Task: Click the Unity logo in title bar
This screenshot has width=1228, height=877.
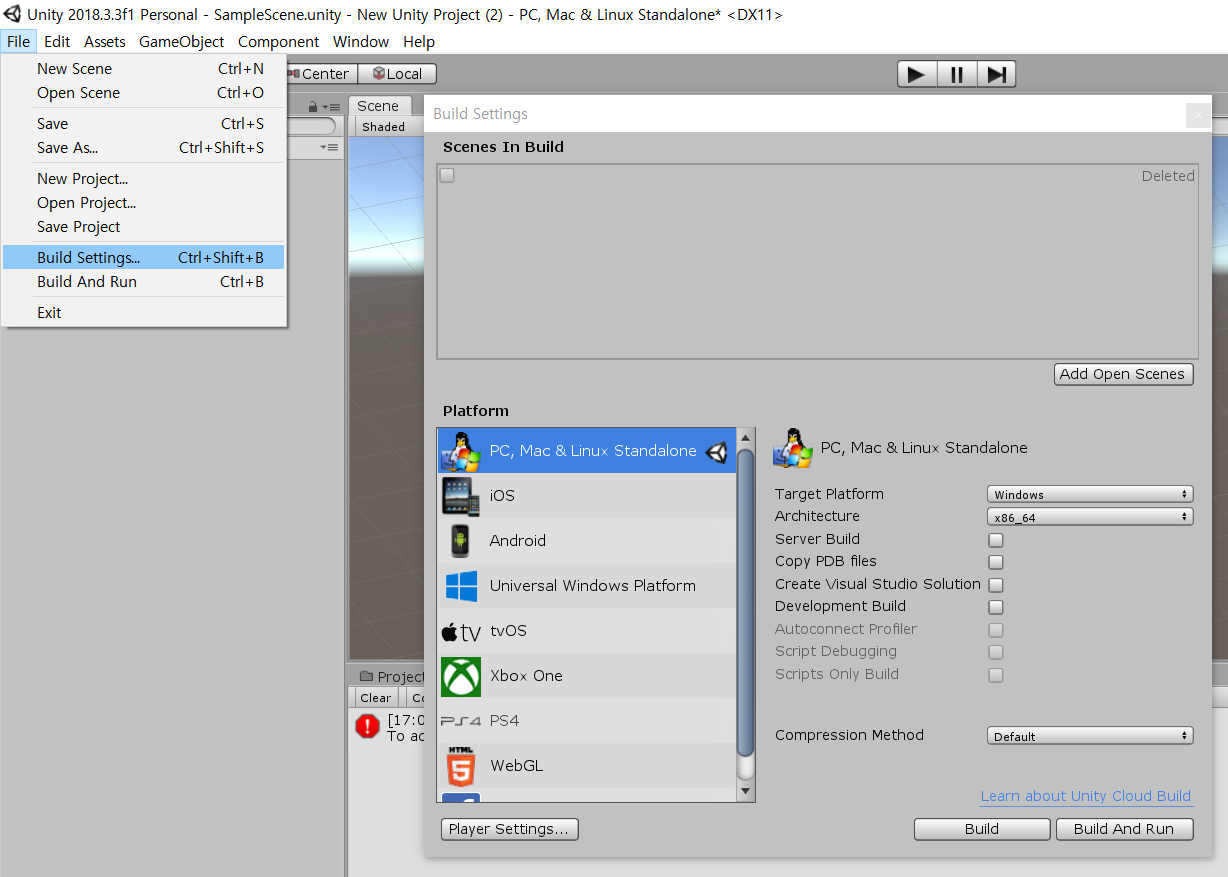Action: tap(12, 14)
